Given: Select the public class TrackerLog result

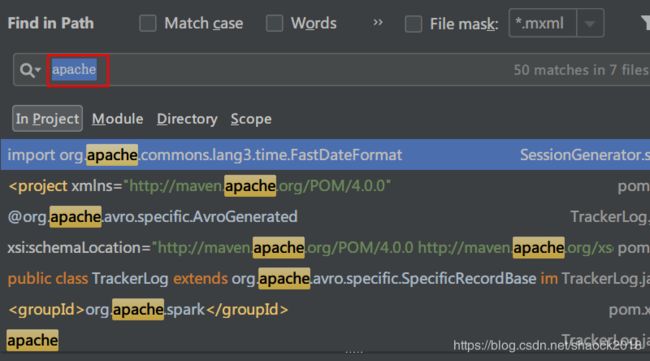Looking at the screenshot, I should pos(325,279).
